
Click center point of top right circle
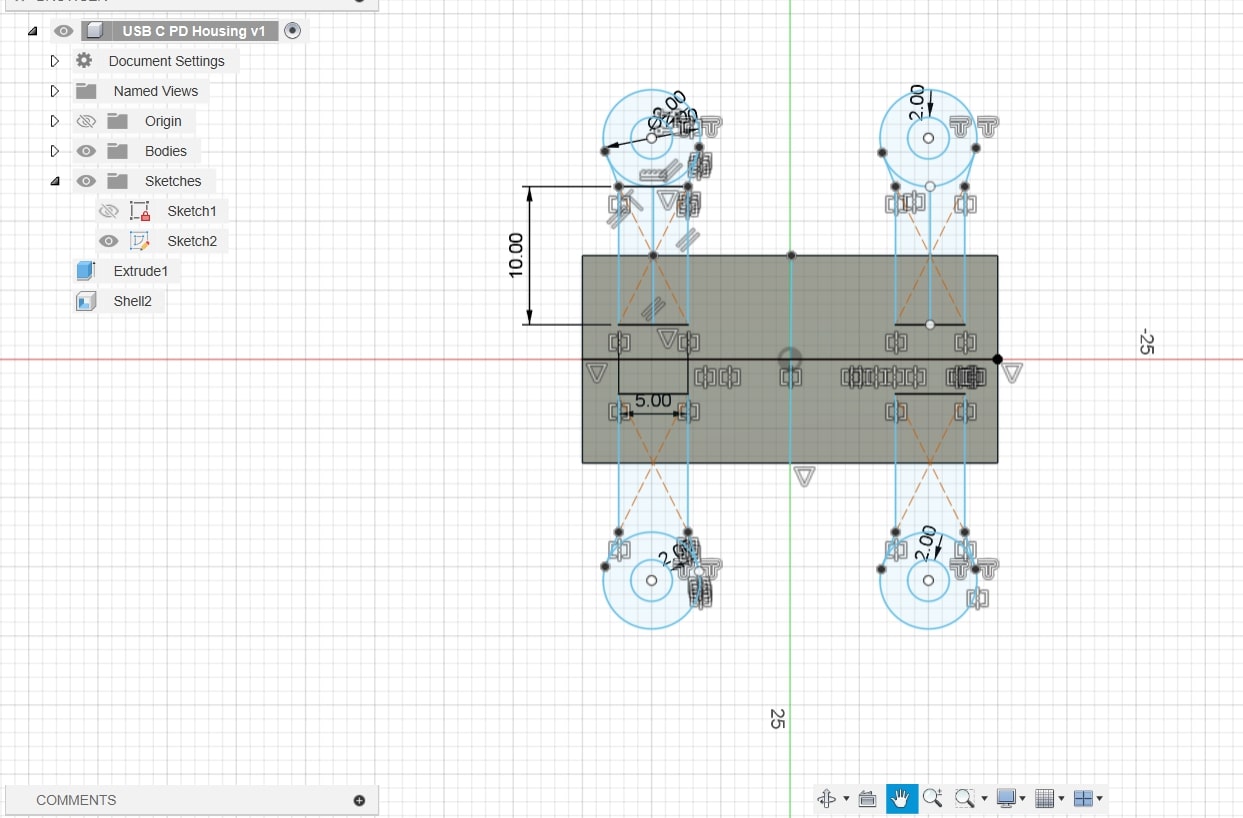929,138
